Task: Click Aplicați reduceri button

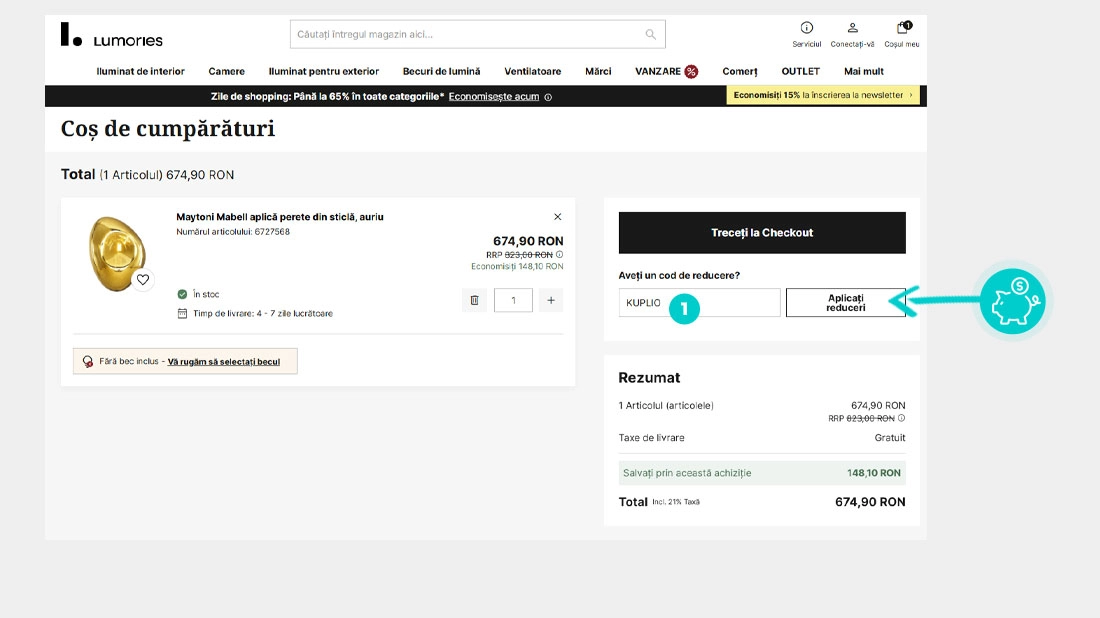Action: tap(845, 303)
